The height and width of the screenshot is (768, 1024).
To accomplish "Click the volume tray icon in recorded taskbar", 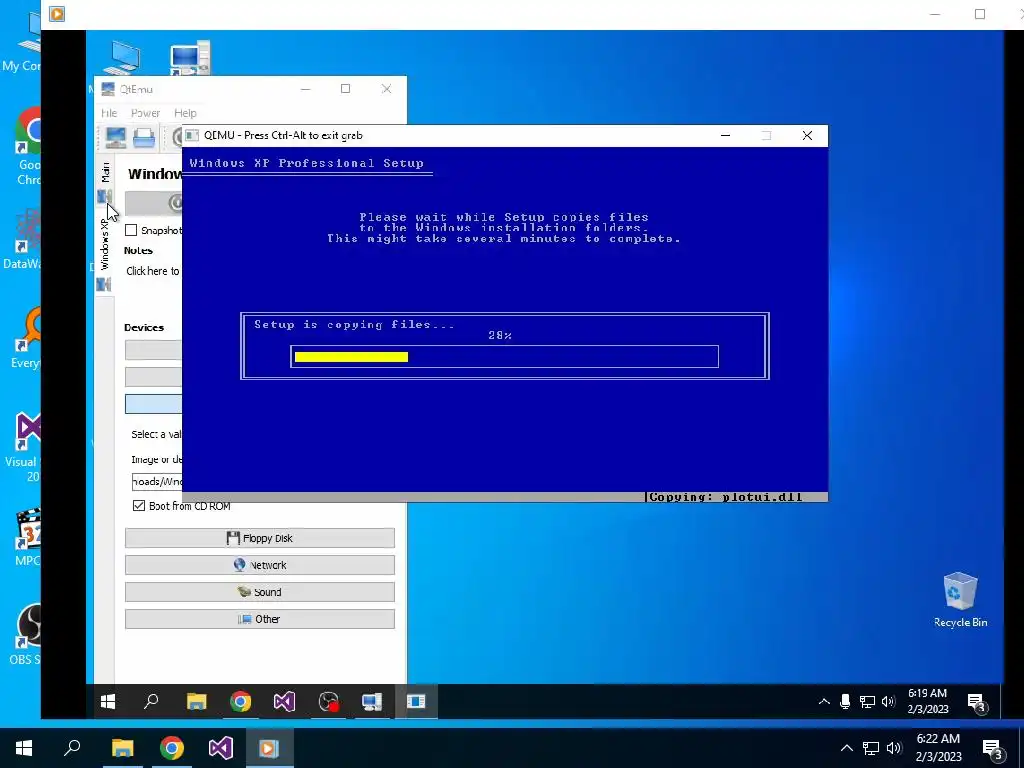I will click(x=888, y=701).
